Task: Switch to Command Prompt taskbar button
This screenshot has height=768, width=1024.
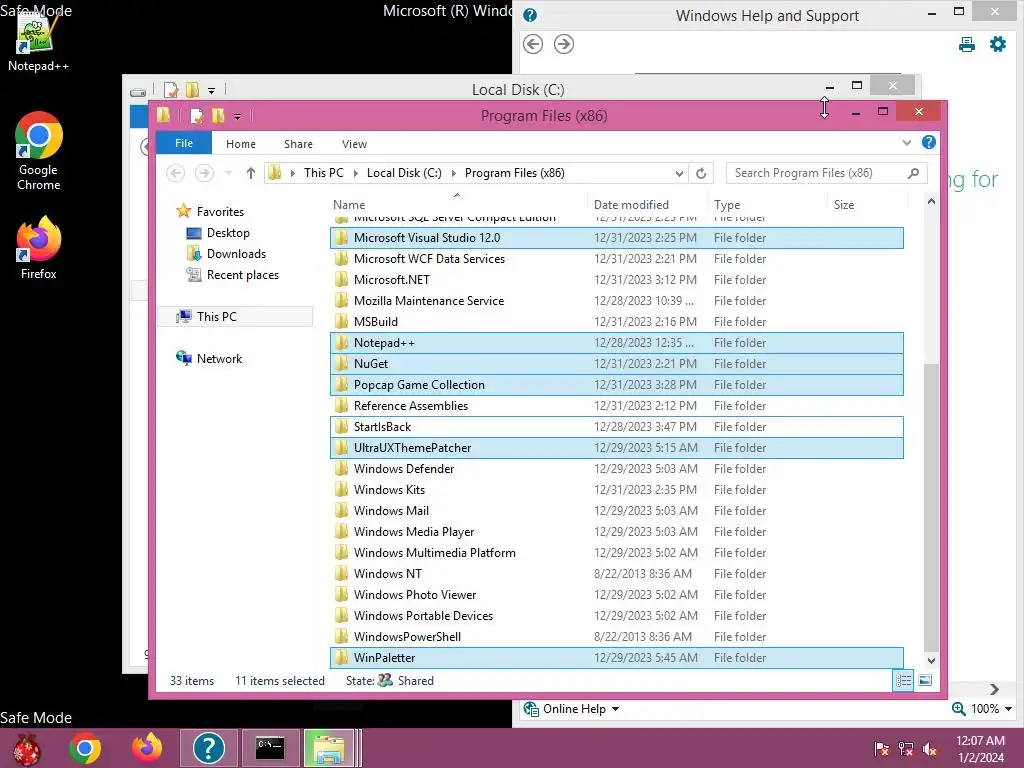Action: [x=270, y=748]
